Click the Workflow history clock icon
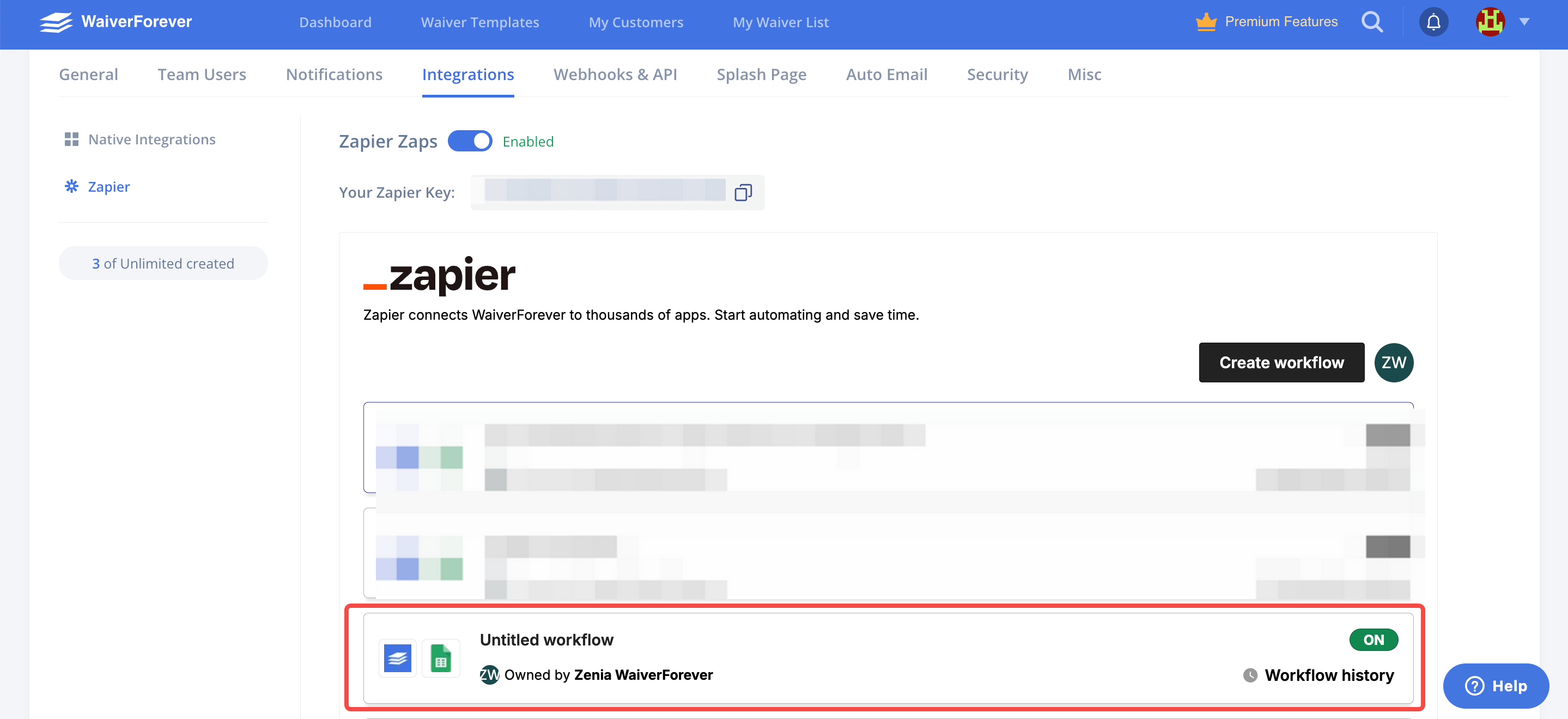 pos(1250,675)
